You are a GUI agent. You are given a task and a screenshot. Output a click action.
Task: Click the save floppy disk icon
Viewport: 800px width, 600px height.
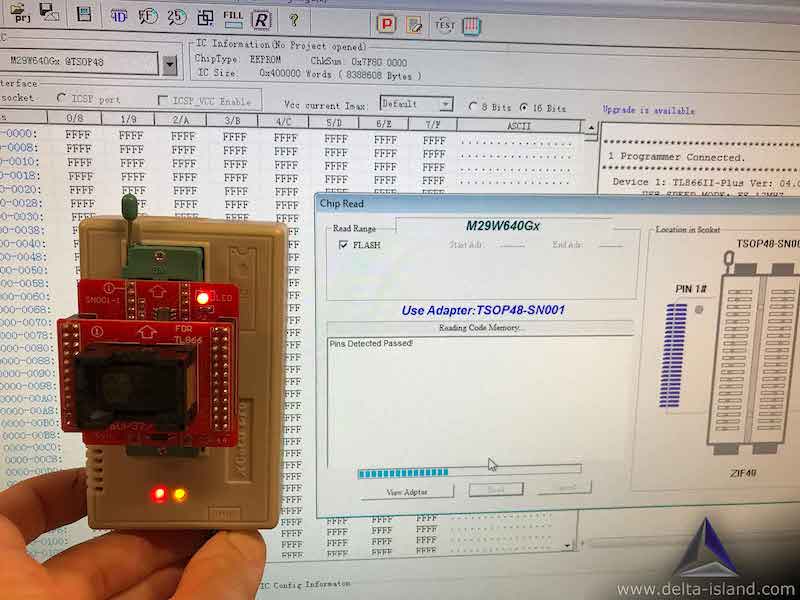pos(85,15)
